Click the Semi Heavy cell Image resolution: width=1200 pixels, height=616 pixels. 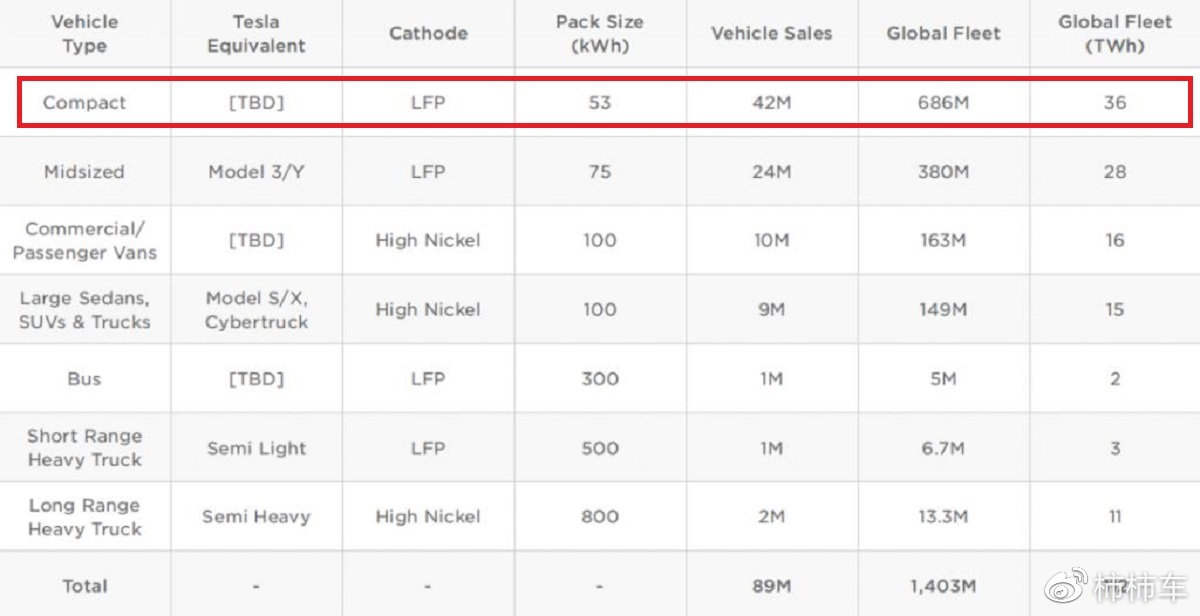point(256,517)
